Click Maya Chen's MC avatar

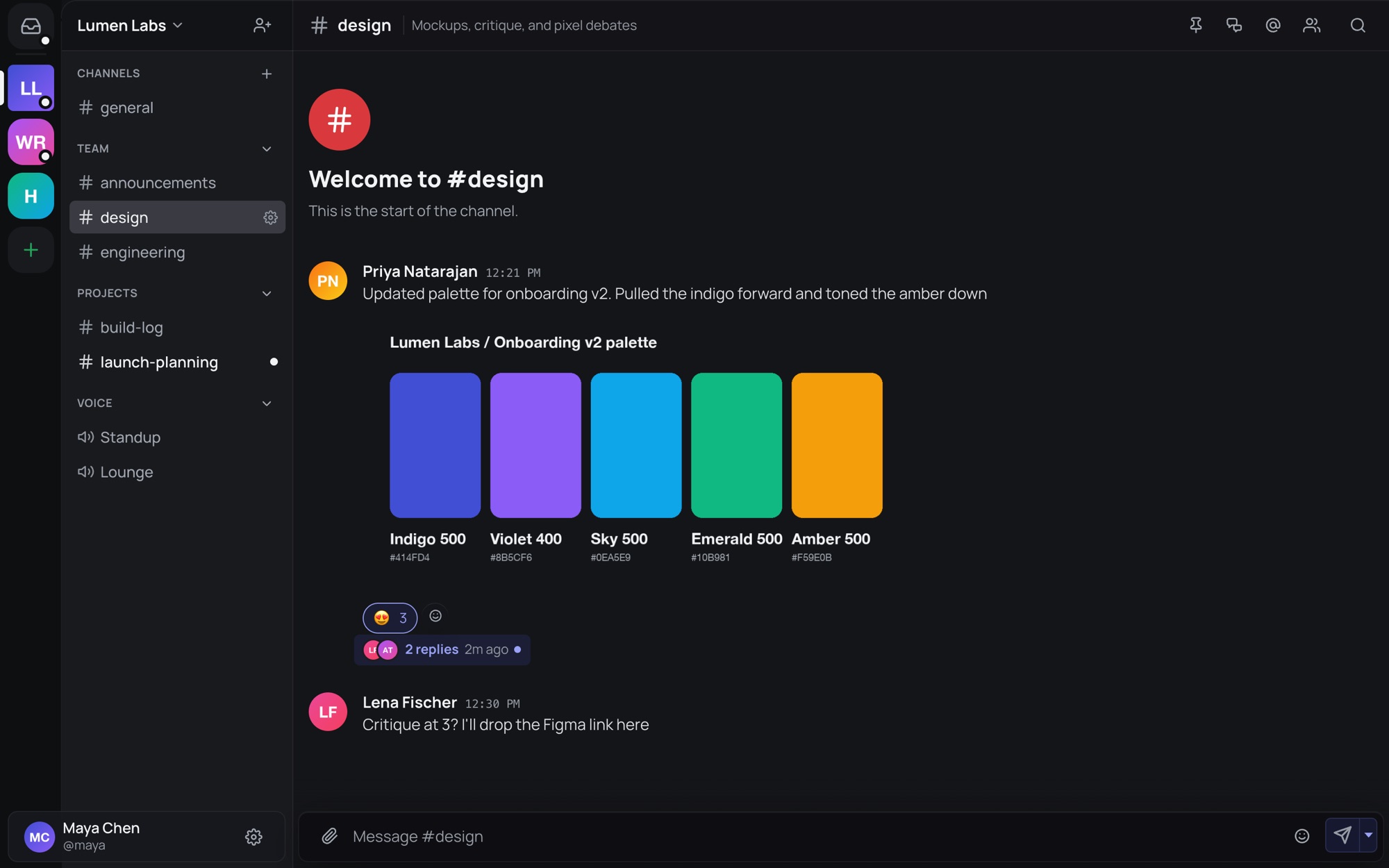coord(40,837)
